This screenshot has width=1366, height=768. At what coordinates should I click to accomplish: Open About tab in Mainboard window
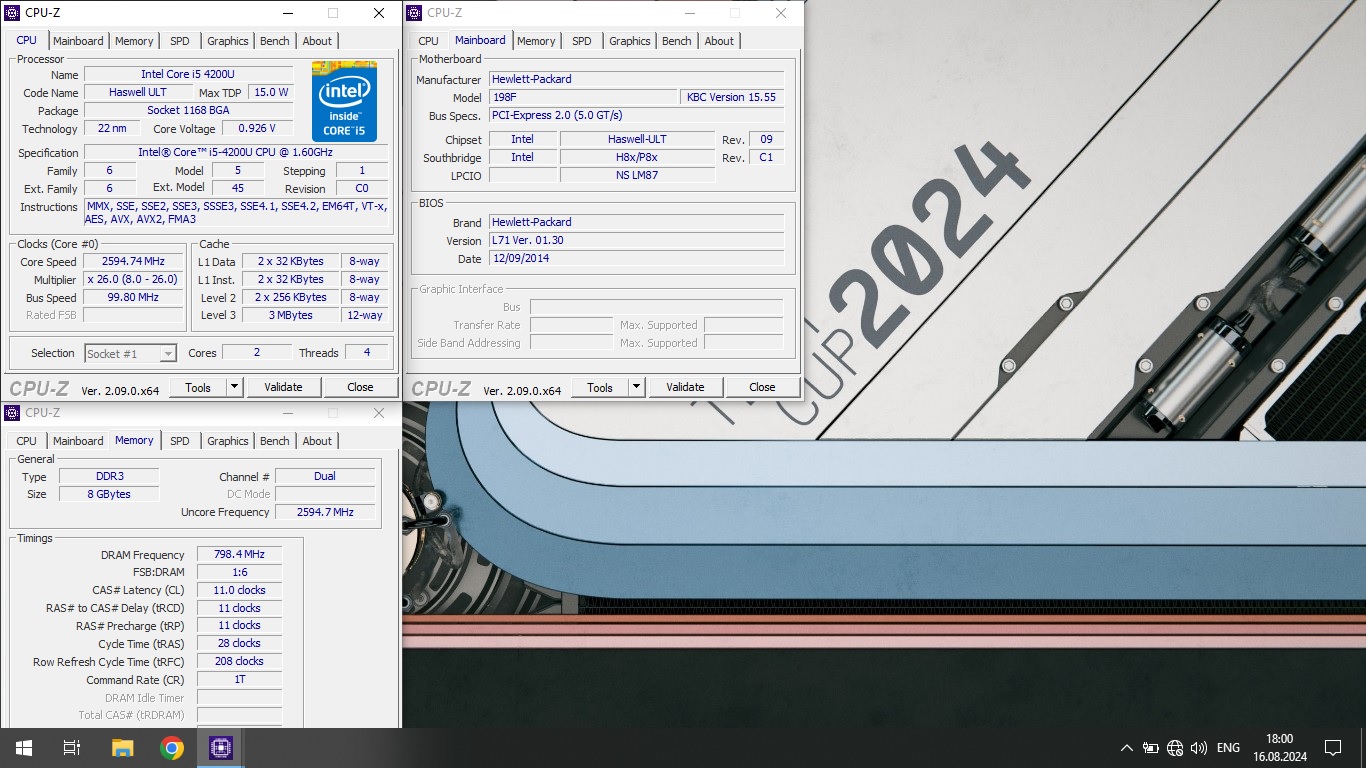click(719, 41)
